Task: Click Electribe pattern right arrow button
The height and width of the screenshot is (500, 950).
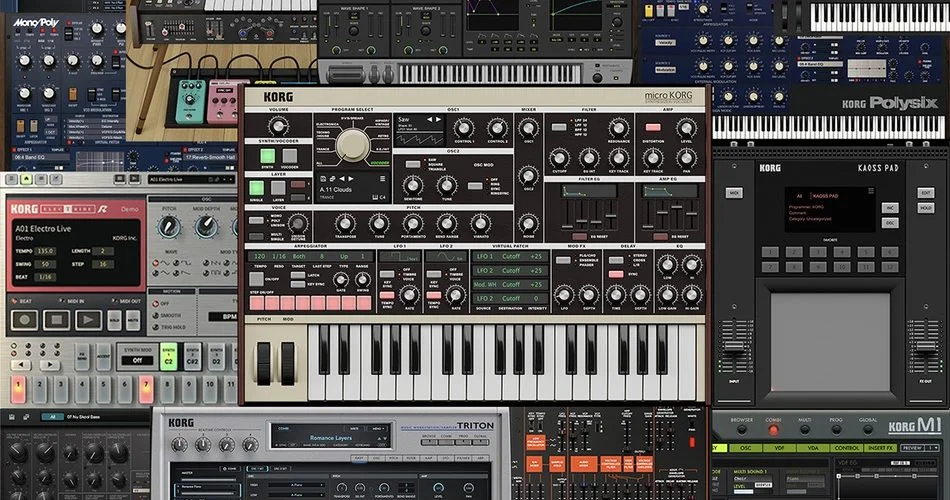Action: pyautogui.click(x=50, y=365)
